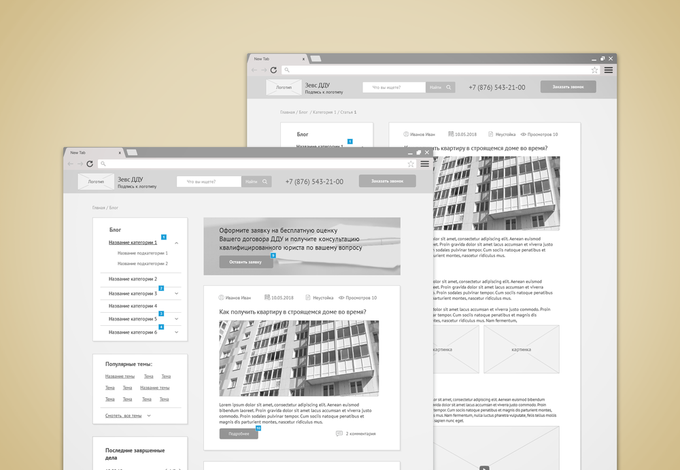Click the Зевс ДДУ site name in the back window
680x470 pixels.
click(317, 85)
